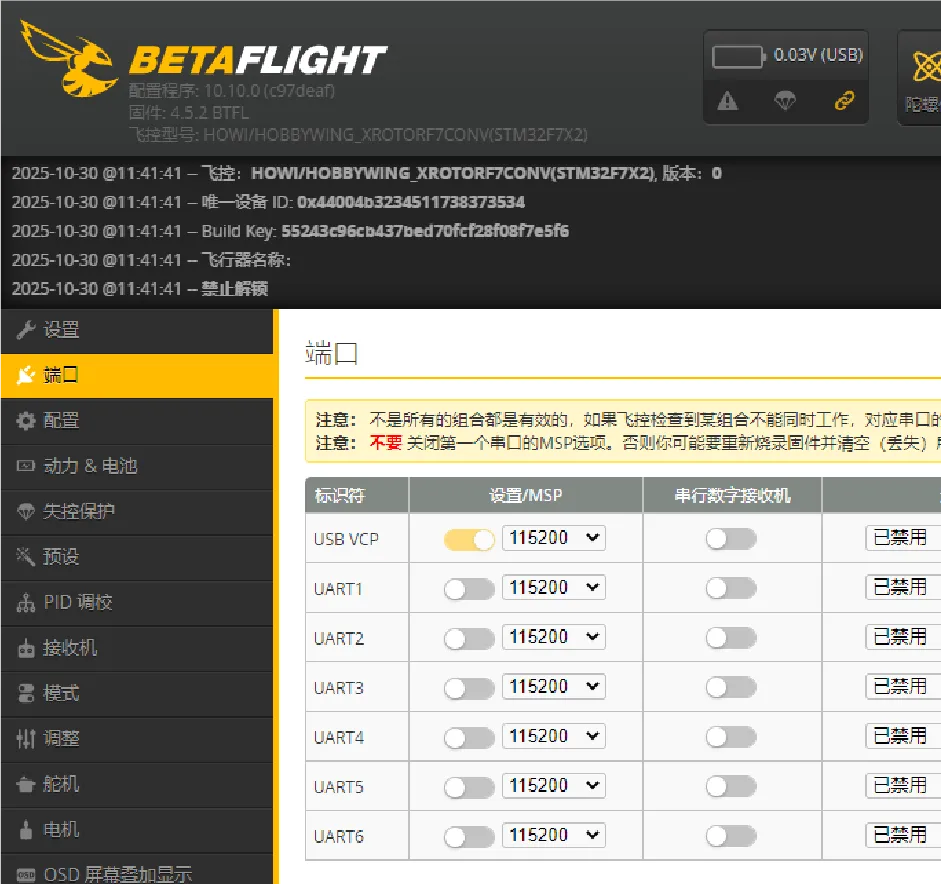Open the USB VCP baud rate dropdown
Image resolution: width=941 pixels, height=884 pixels.
click(553, 538)
